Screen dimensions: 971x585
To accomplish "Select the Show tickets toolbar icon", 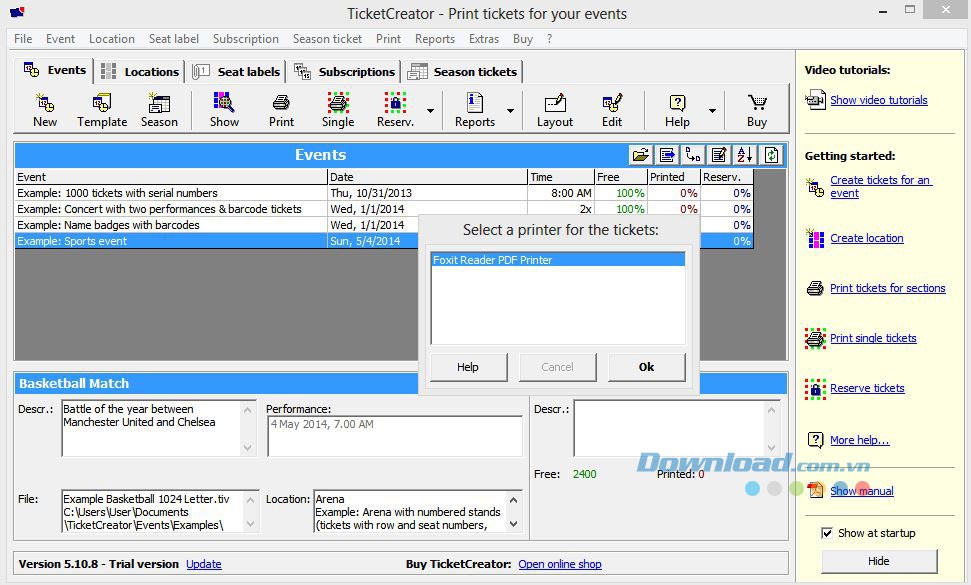I will tap(223, 108).
